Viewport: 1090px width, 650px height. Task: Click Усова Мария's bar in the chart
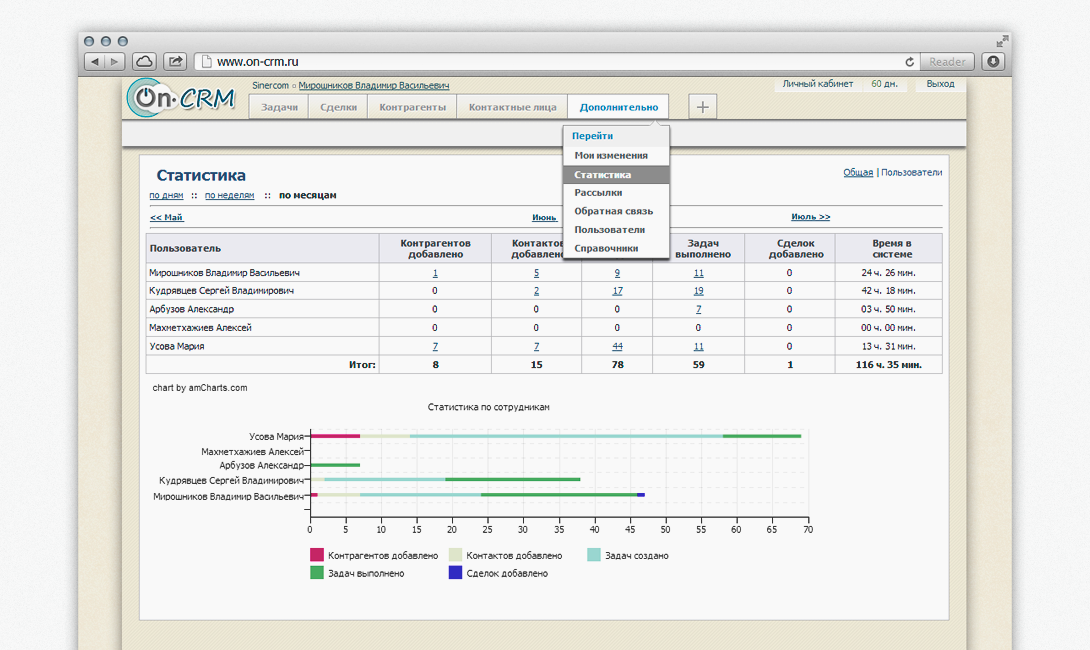click(555, 437)
